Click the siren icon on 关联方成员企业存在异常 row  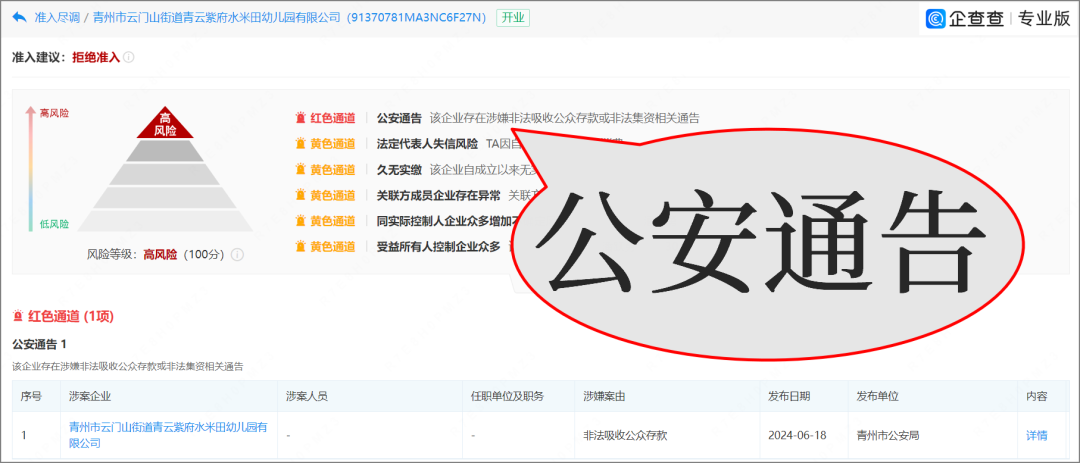tap(300, 195)
